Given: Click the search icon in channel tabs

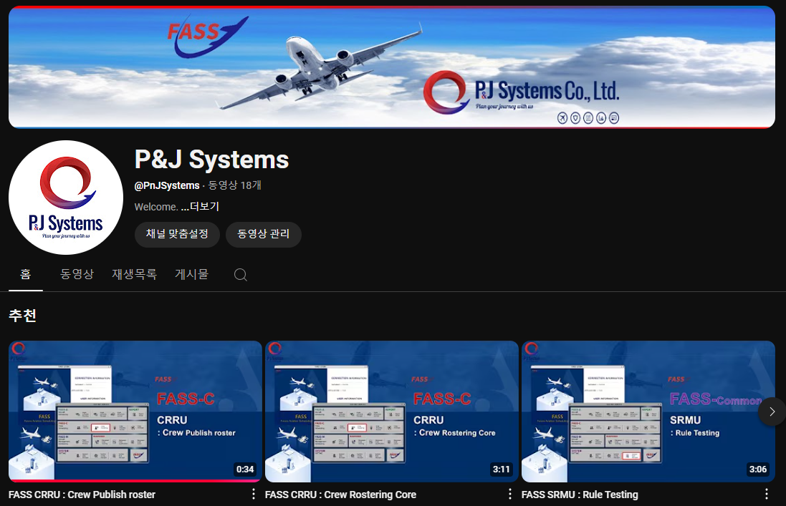Looking at the screenshot, I should click(240, 275).
